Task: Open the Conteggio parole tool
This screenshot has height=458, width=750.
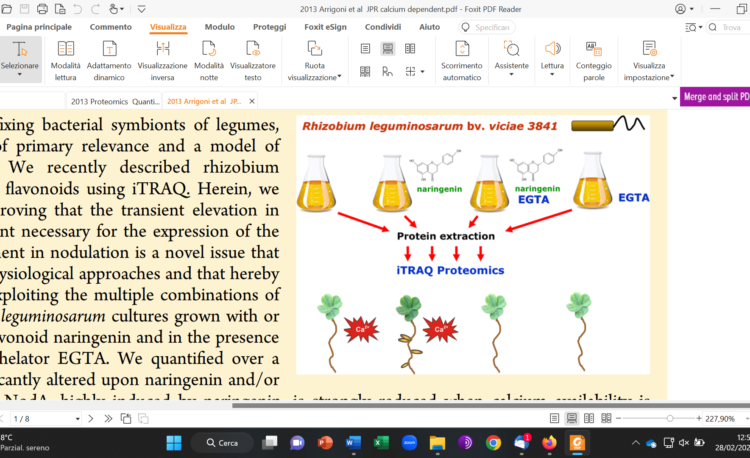Action: 593,60
